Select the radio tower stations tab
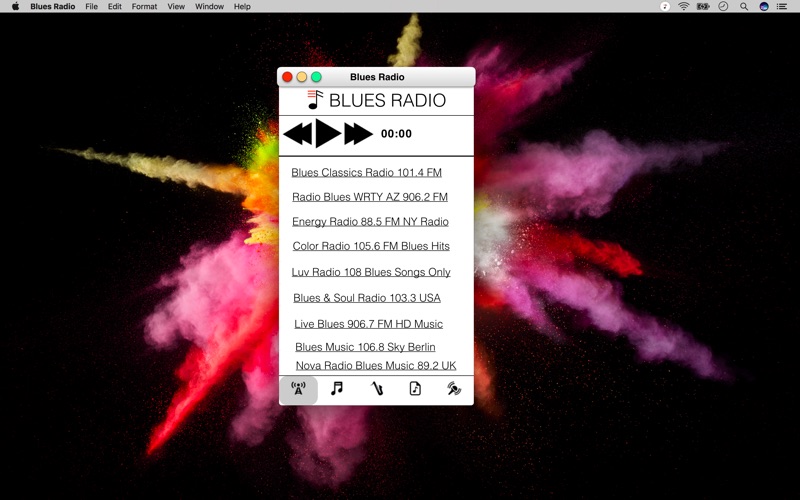 pos(298,390)
